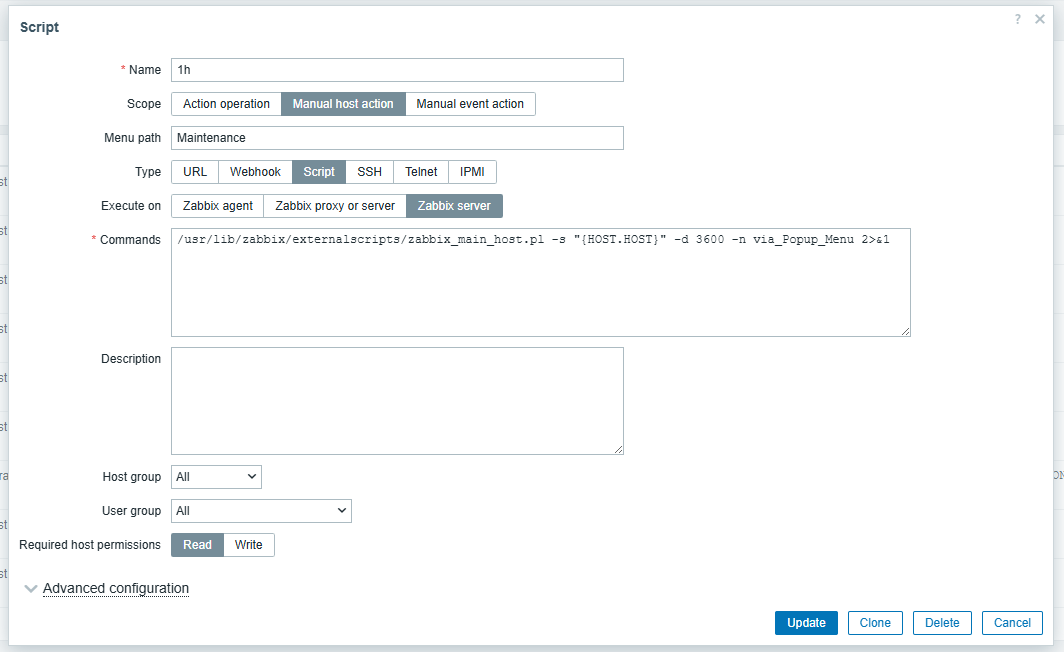1064x652 pixels.
Task: Expand the Advanced configuration section
Action: 115,588
